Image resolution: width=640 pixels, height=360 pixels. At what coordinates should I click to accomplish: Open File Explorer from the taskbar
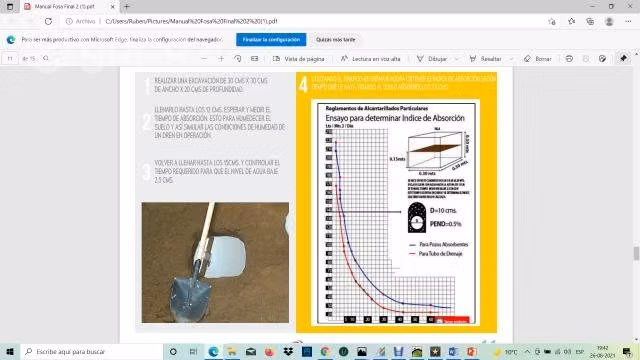(232, 351)
